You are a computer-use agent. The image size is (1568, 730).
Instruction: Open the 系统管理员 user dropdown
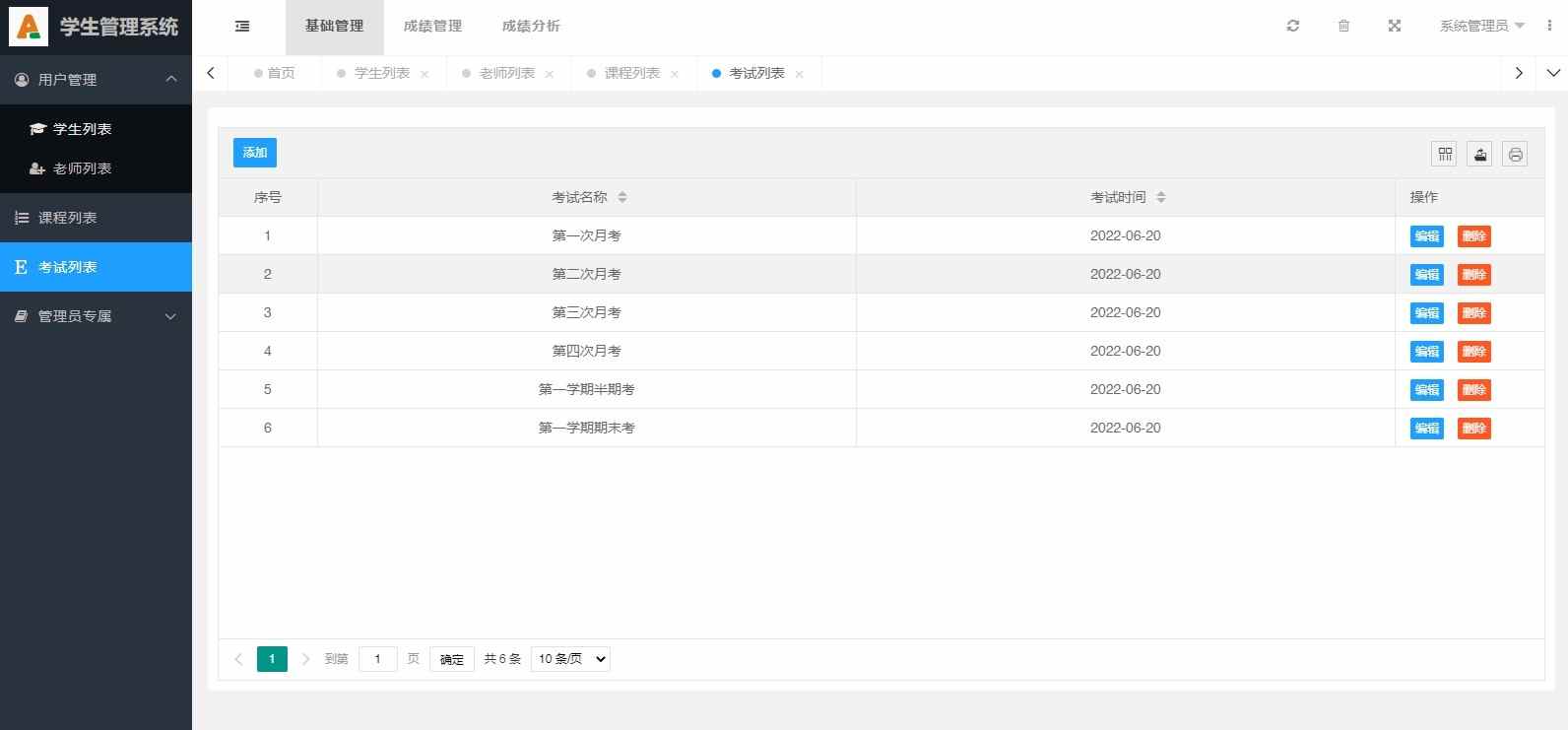click(x=1481, y=27)
